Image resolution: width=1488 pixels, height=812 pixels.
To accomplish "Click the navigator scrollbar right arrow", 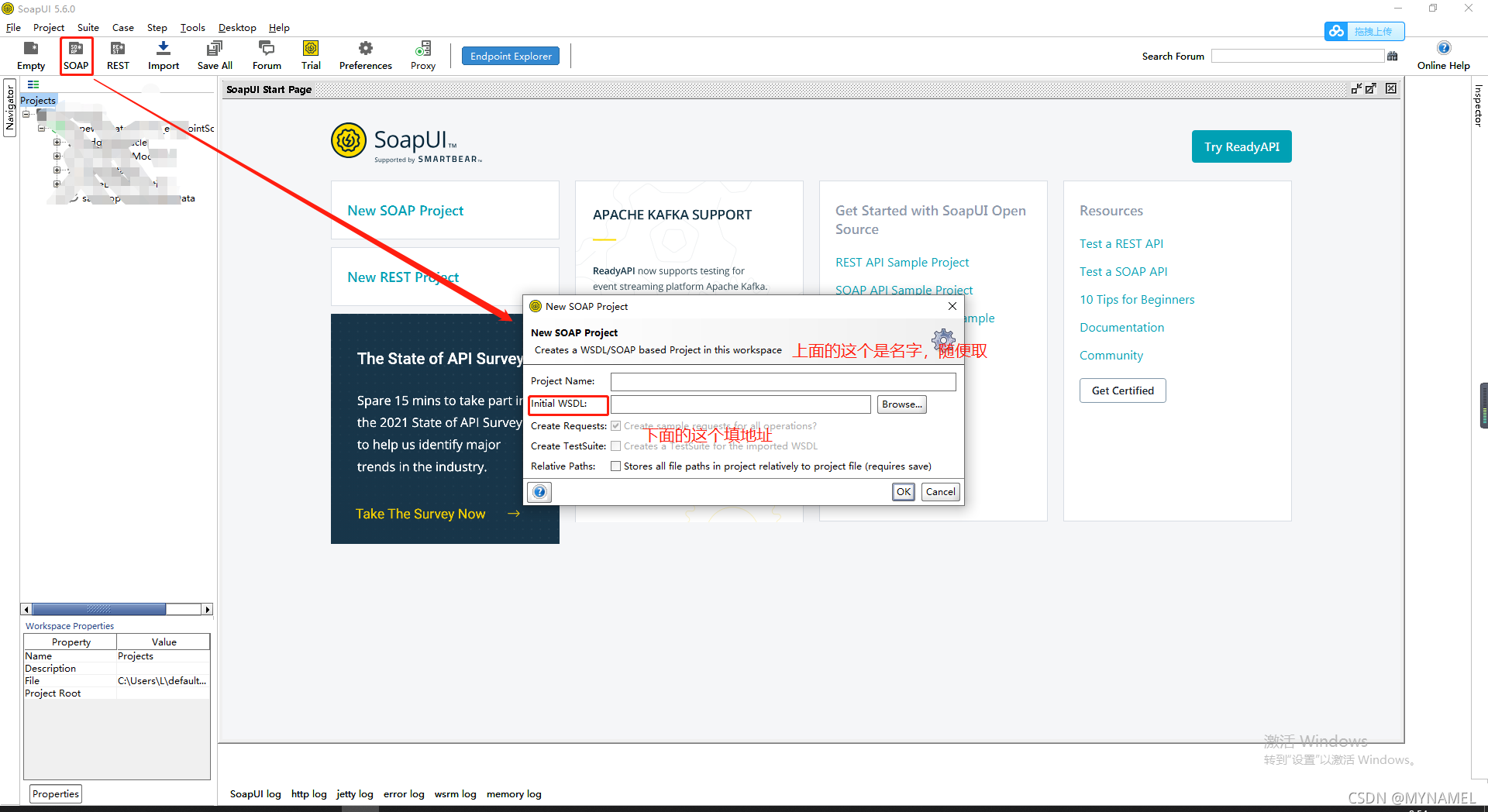I will 207,610.
